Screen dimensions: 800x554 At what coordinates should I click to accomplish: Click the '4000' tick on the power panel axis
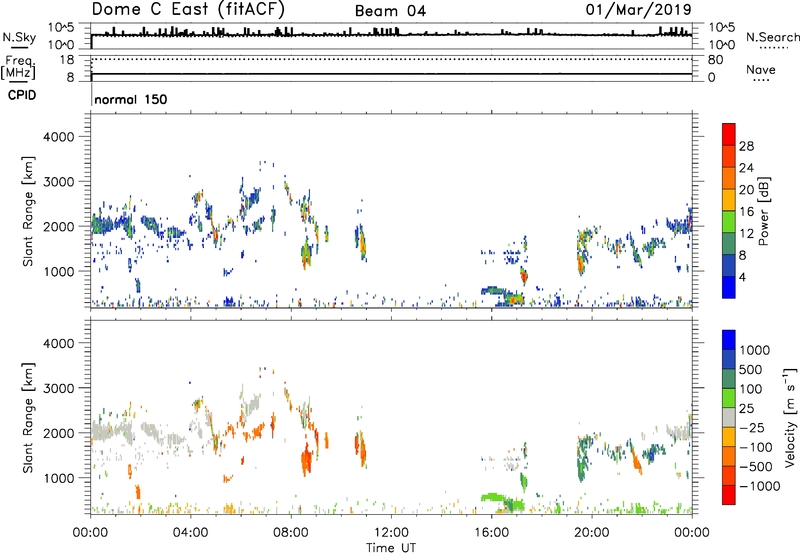click(x=59, y=137)
